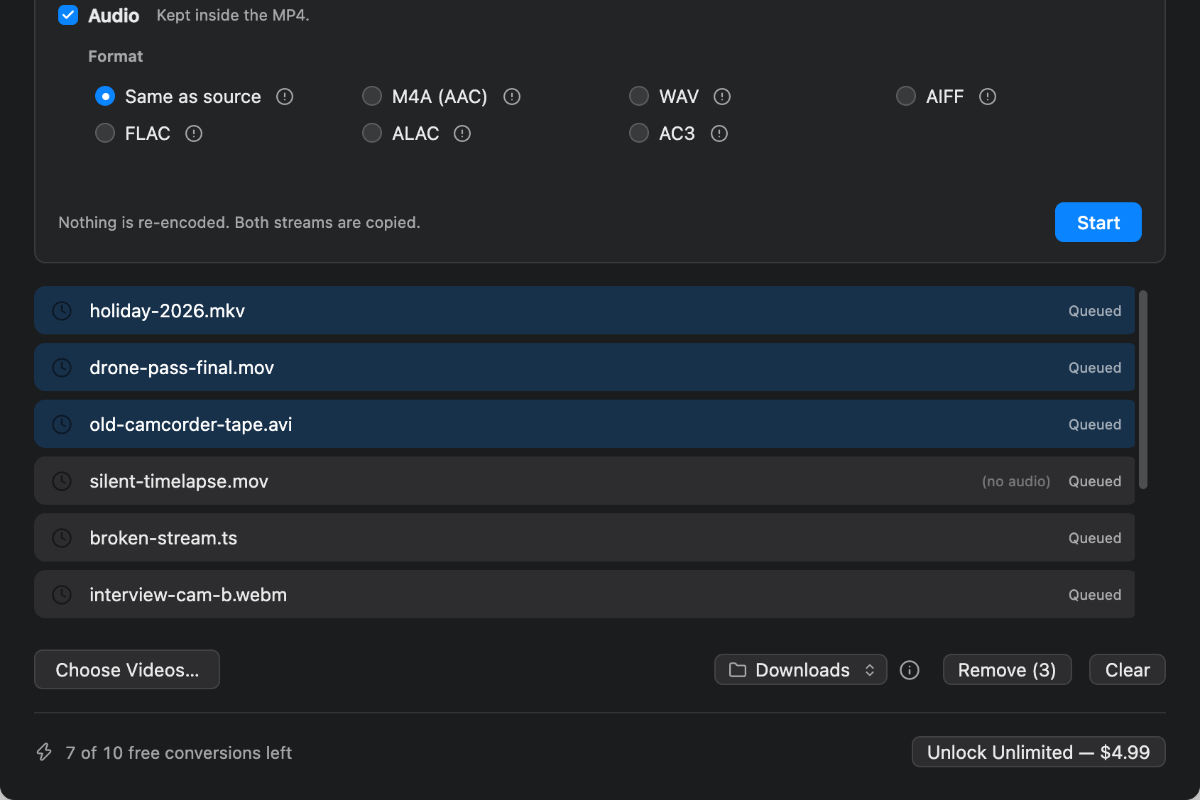This screenshot has height=800, width=1200.
Task: Click the clock icon for broken-stream.ts
Action: (62, 538)
